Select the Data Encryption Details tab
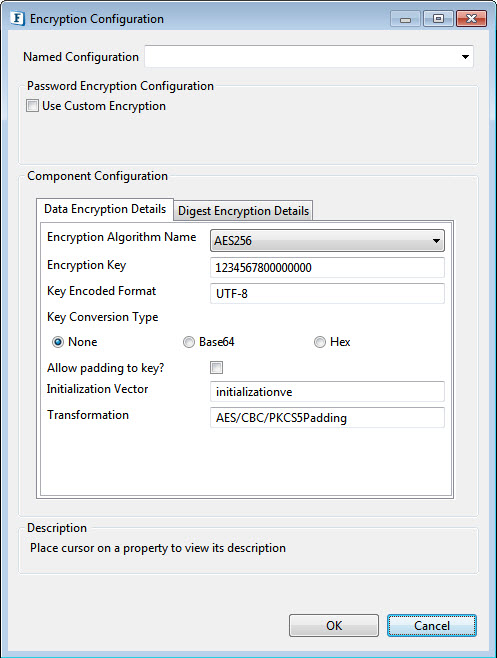The image size is (497, 658). pos(105,209)
